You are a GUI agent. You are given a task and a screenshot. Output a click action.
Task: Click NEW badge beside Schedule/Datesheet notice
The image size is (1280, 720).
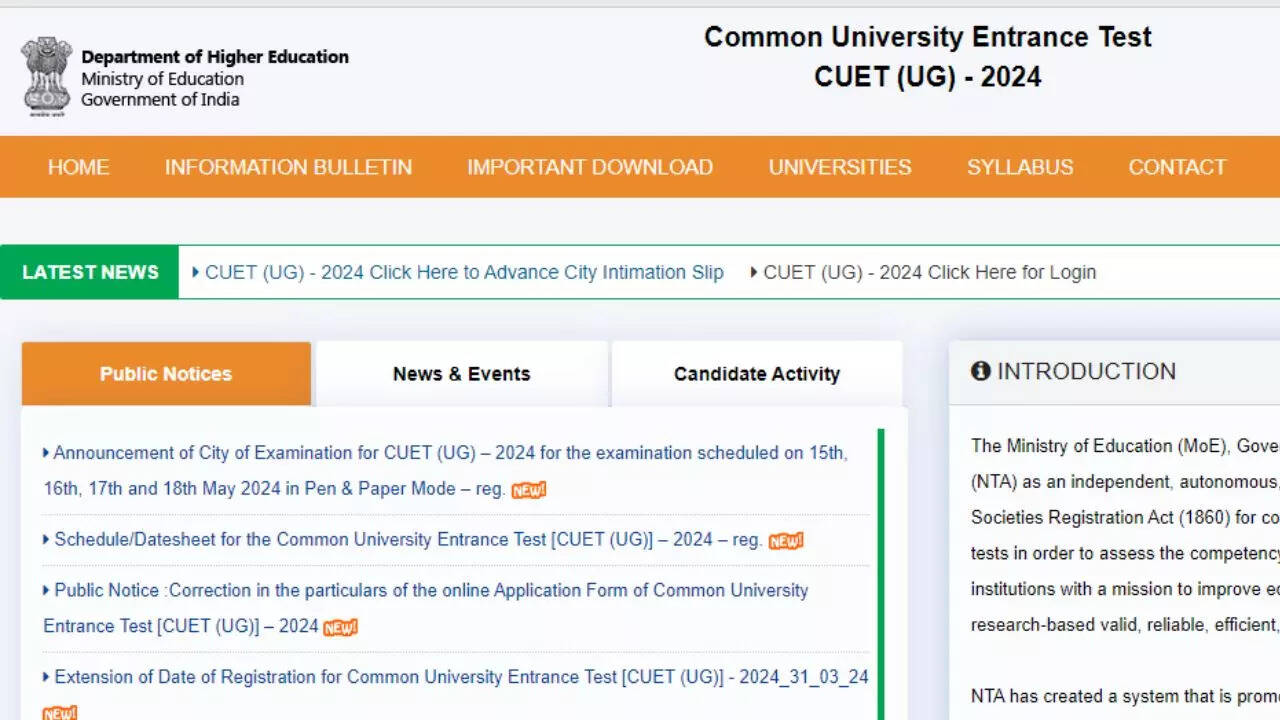(x=786, y=541)
